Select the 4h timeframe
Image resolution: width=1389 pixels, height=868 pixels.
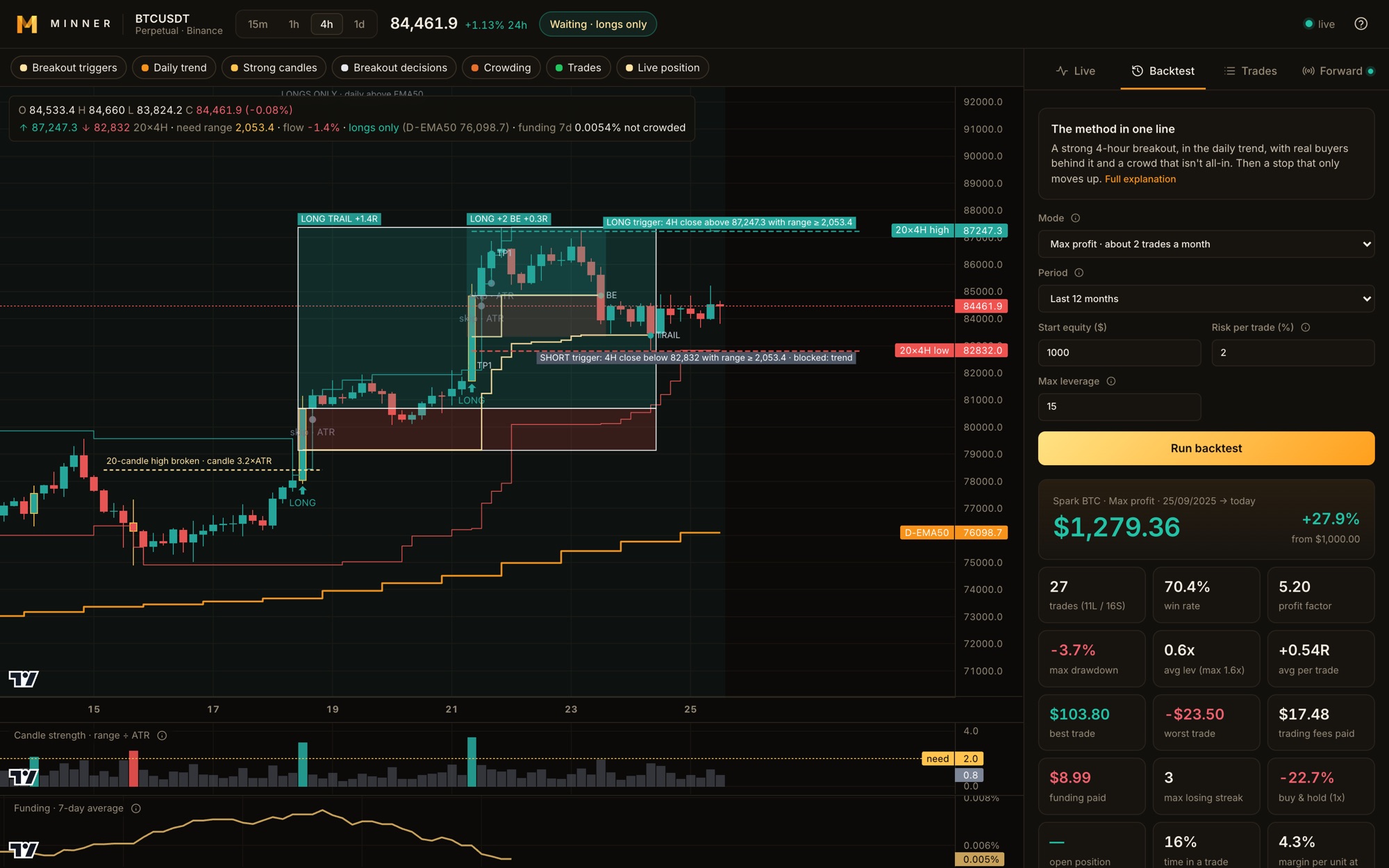click(x=326, y=24)
